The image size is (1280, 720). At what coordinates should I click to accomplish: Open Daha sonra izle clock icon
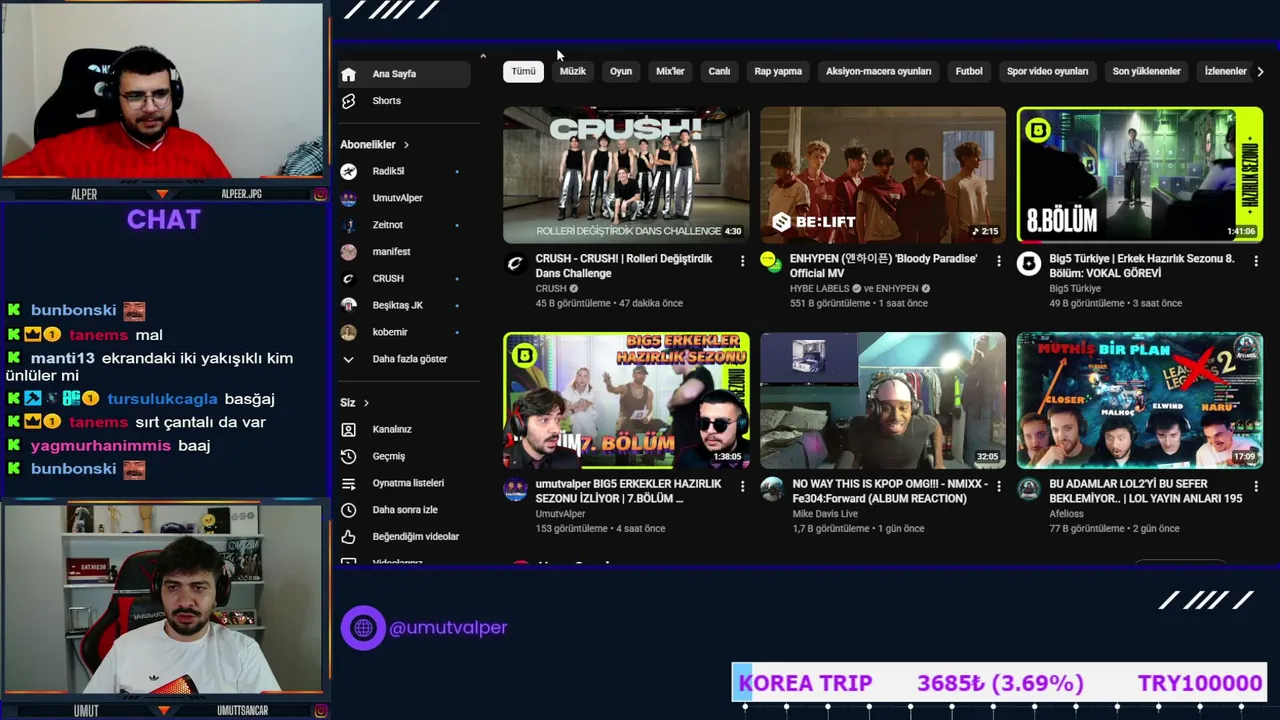pyautogui.click(x=348, y=510)
